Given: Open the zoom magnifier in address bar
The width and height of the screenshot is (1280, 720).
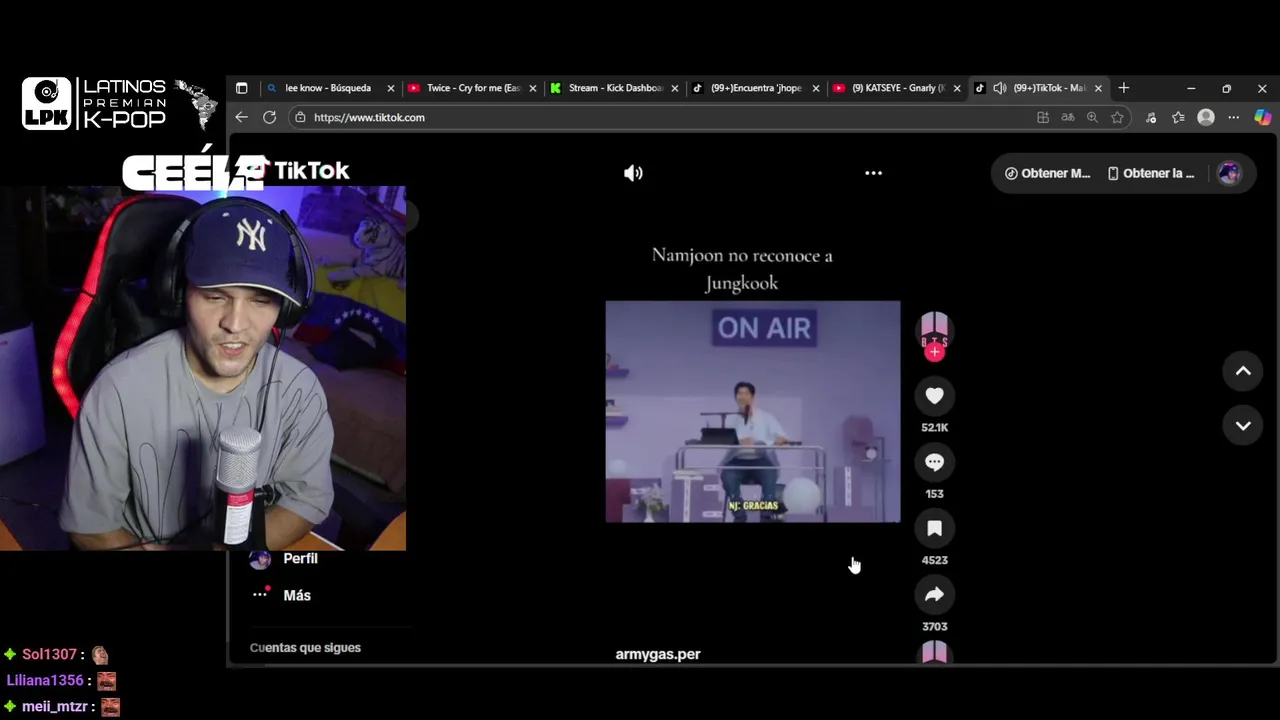Looking at the screenshot, I should point(1092,117).
